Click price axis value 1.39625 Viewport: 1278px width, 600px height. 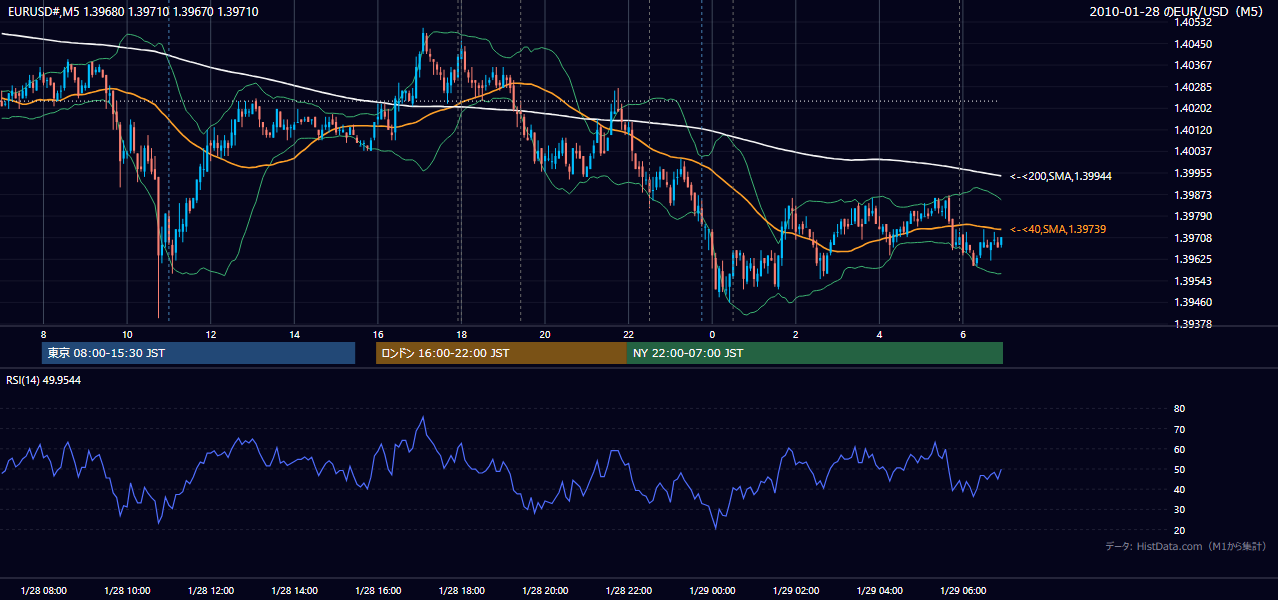(x=1192, y=259)
